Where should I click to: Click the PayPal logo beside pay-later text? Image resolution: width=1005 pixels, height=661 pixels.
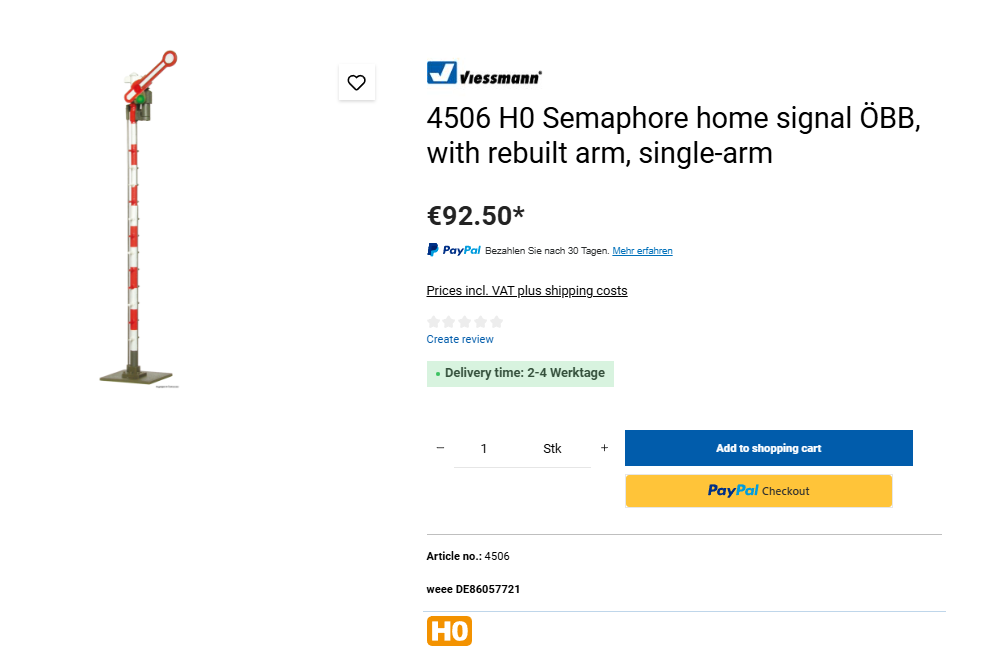click(454, 250)
